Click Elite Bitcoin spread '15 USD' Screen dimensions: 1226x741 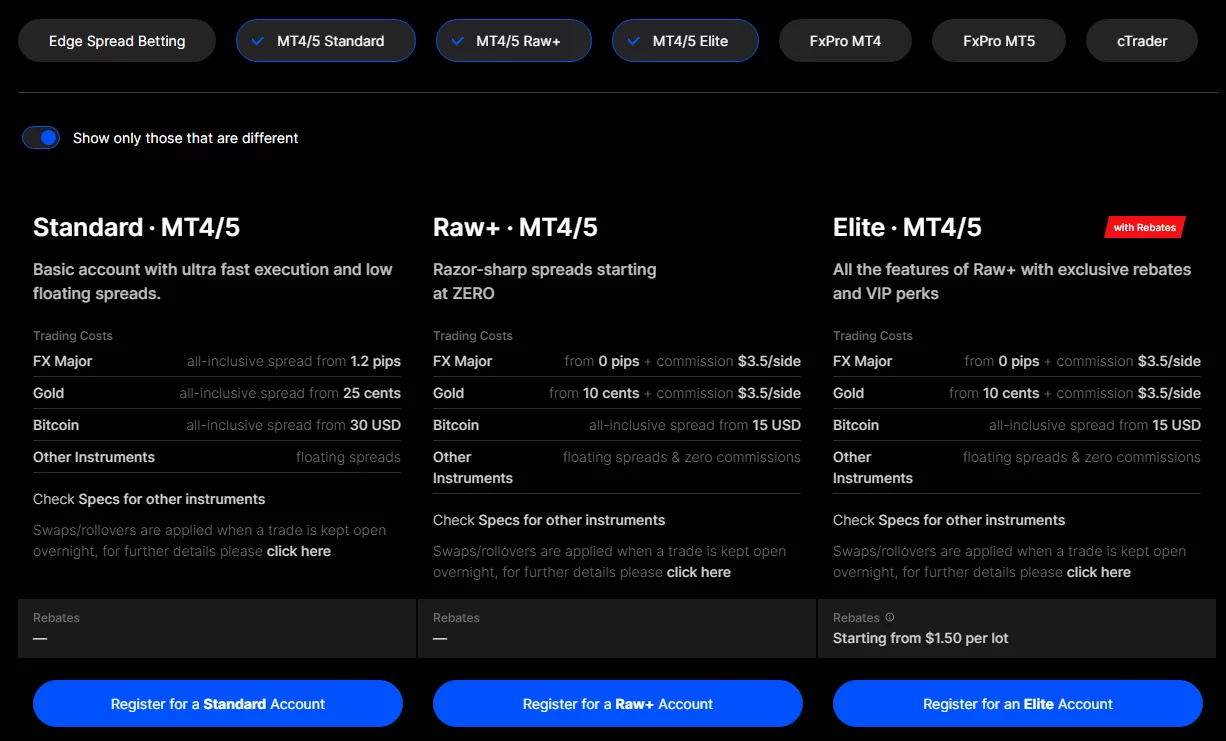pos(1176,425)
